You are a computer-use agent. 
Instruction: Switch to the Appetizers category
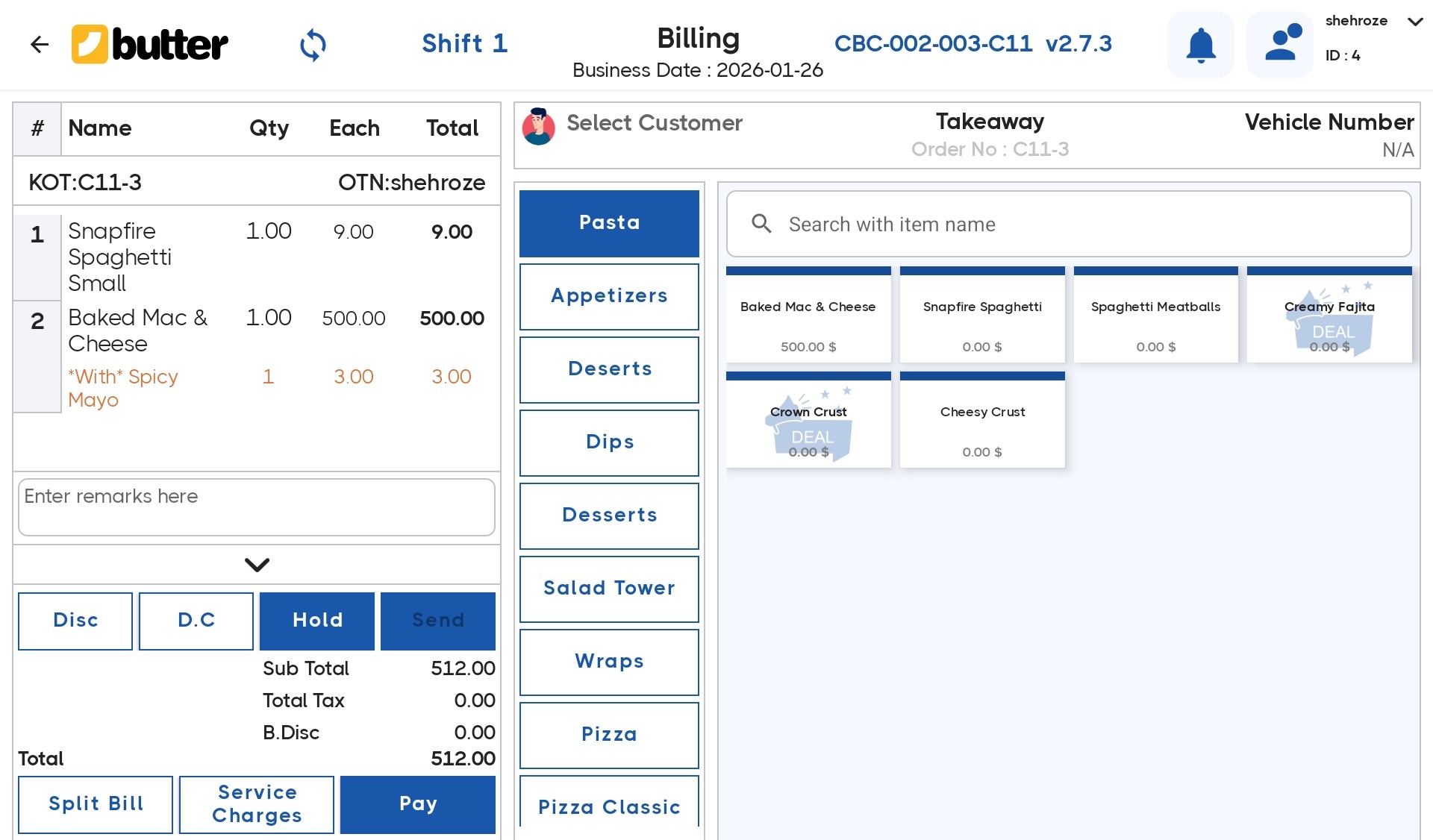609,296
